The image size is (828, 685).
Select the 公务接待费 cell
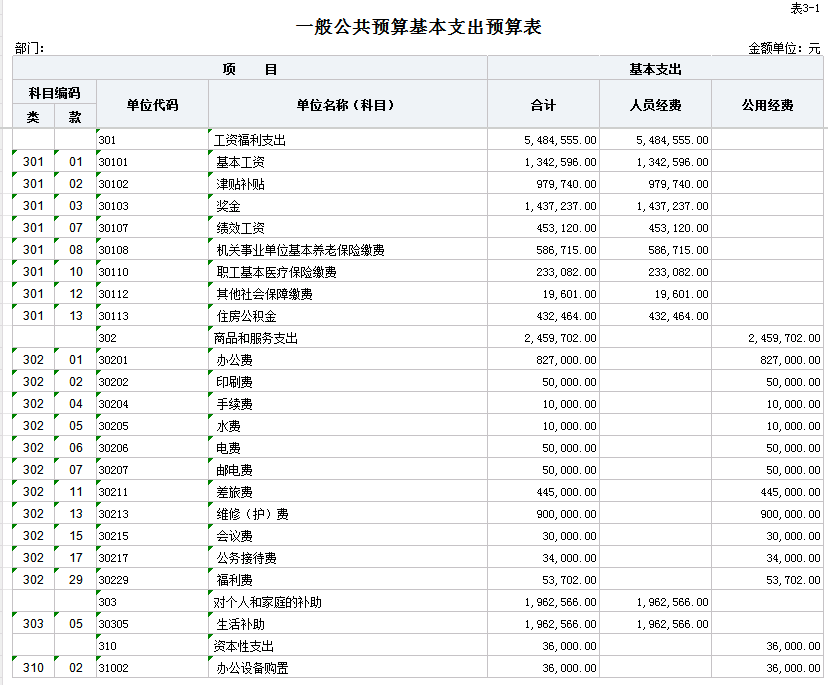click(x=347, y=558)
